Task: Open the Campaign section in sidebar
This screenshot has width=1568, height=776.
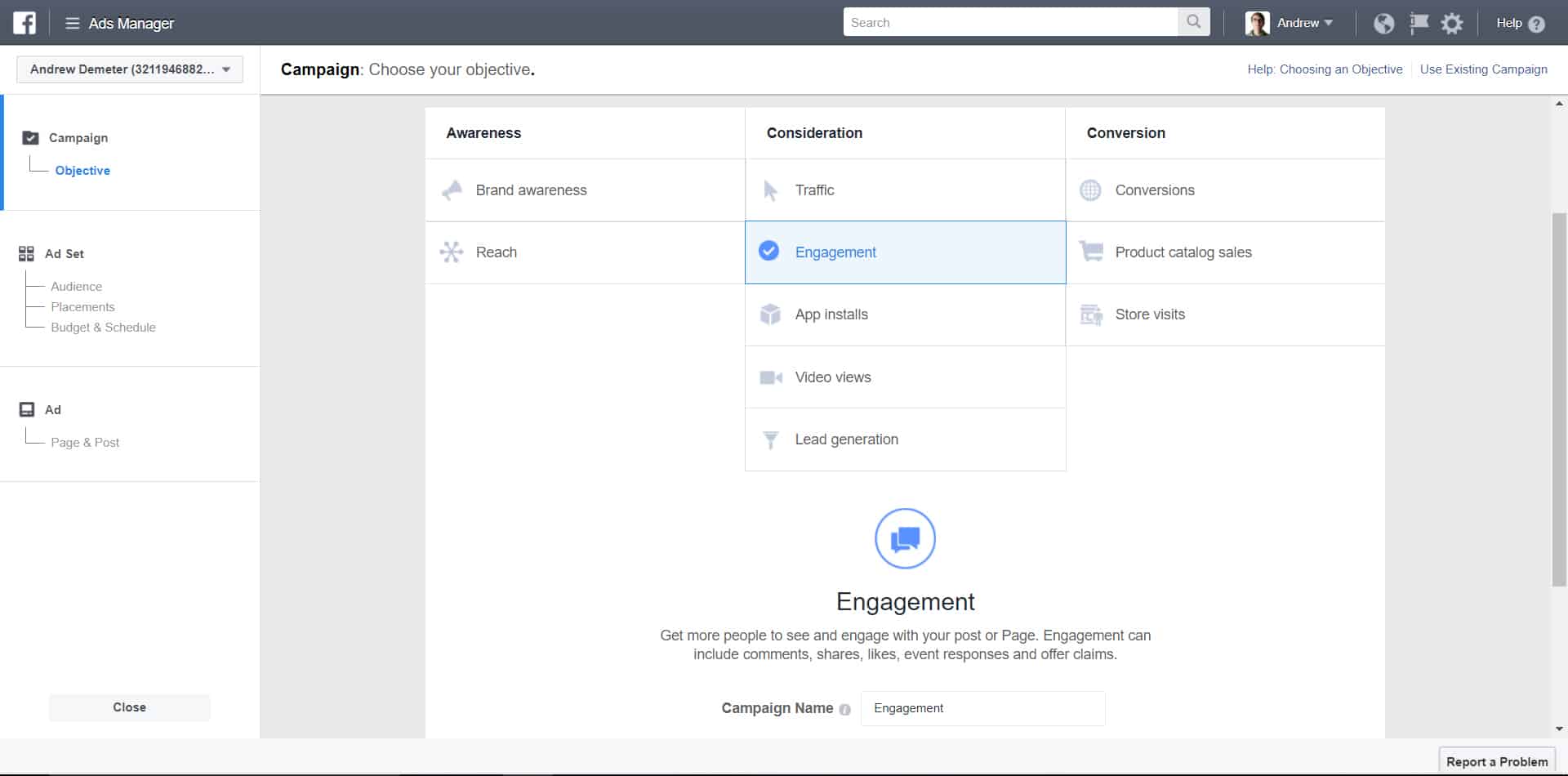Action: pyautogui.click(x=78, y=137)
